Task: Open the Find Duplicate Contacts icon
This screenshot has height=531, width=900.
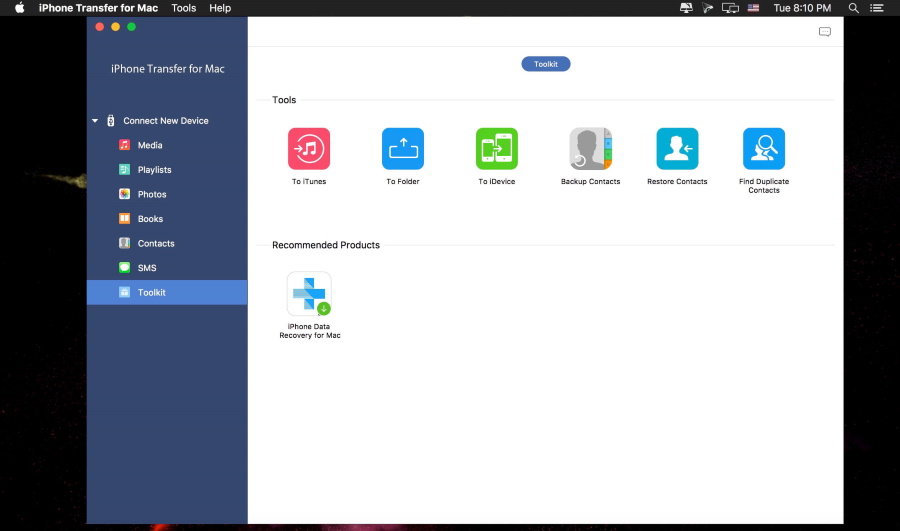Action: (764, 149)
